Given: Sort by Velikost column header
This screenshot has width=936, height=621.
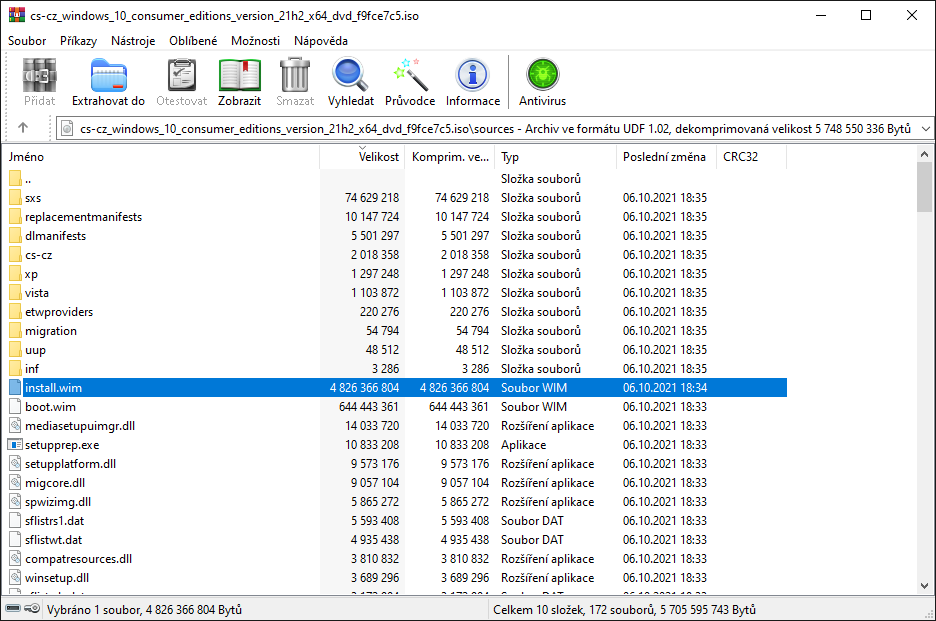Looking at the screenshot, I should pyautogui.click(x=362, y=157).
